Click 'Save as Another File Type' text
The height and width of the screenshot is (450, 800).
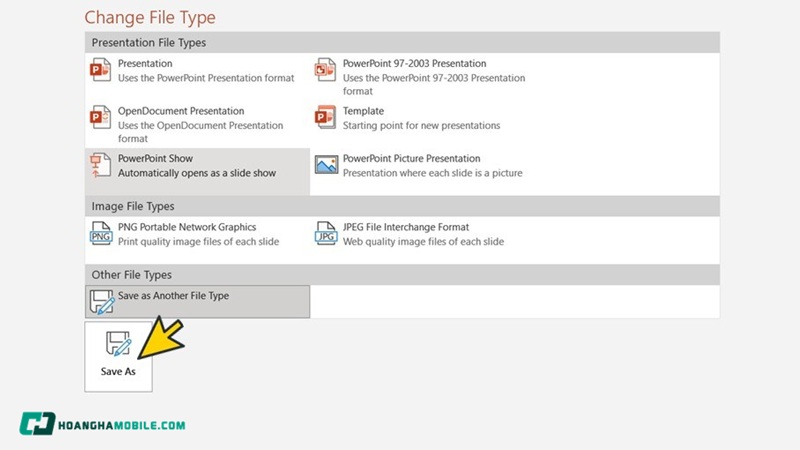[173, 296]
